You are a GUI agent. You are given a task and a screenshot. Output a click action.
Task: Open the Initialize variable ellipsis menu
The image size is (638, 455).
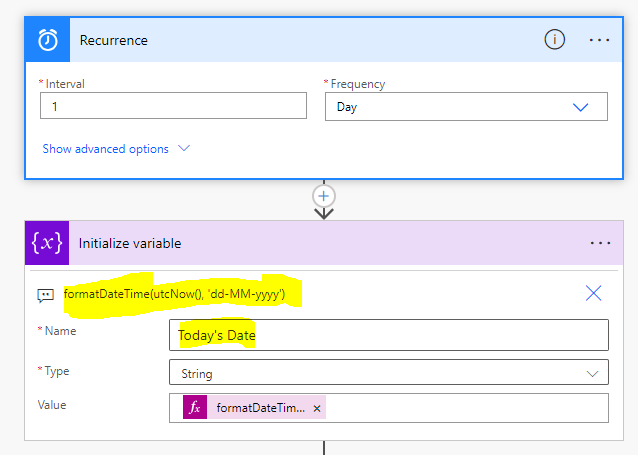tap(599, 243)
